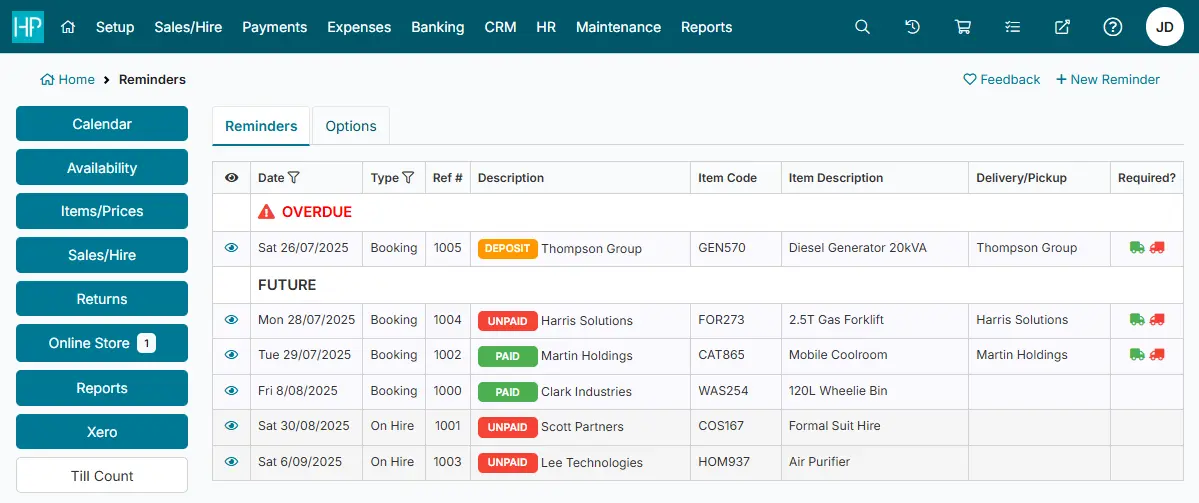Click the Home breadcrumb link
1199x503 pixels.
pyautogui.click(x=68, y=80)
